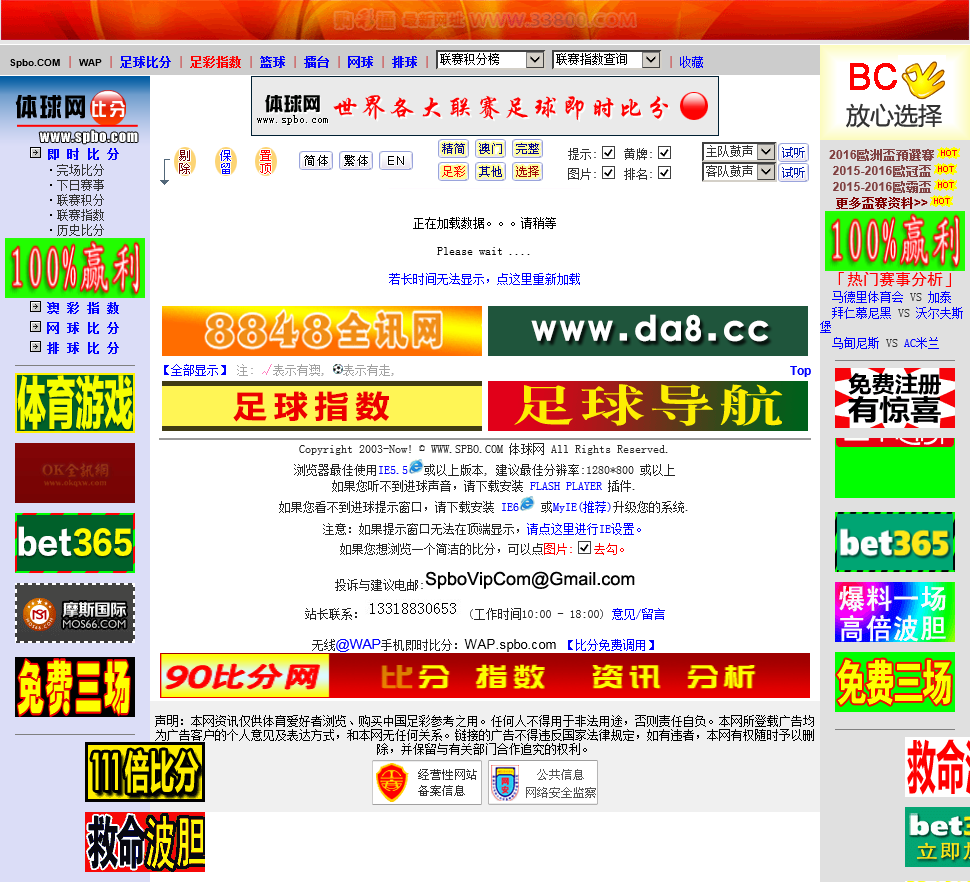This screenshot has width=970, height=882.
Task: Open the 篮球 nav tab
Action: [272, 62]
